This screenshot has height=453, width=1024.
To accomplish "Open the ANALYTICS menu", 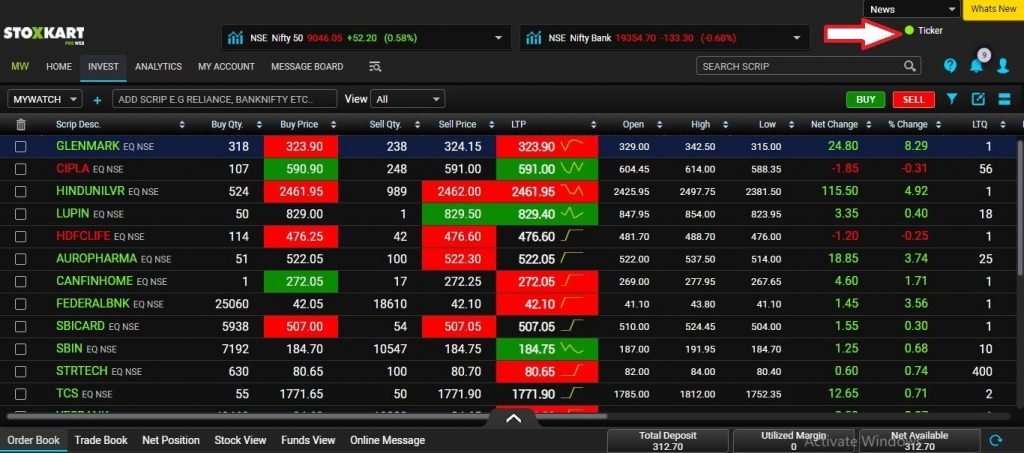I will [158, 67].
